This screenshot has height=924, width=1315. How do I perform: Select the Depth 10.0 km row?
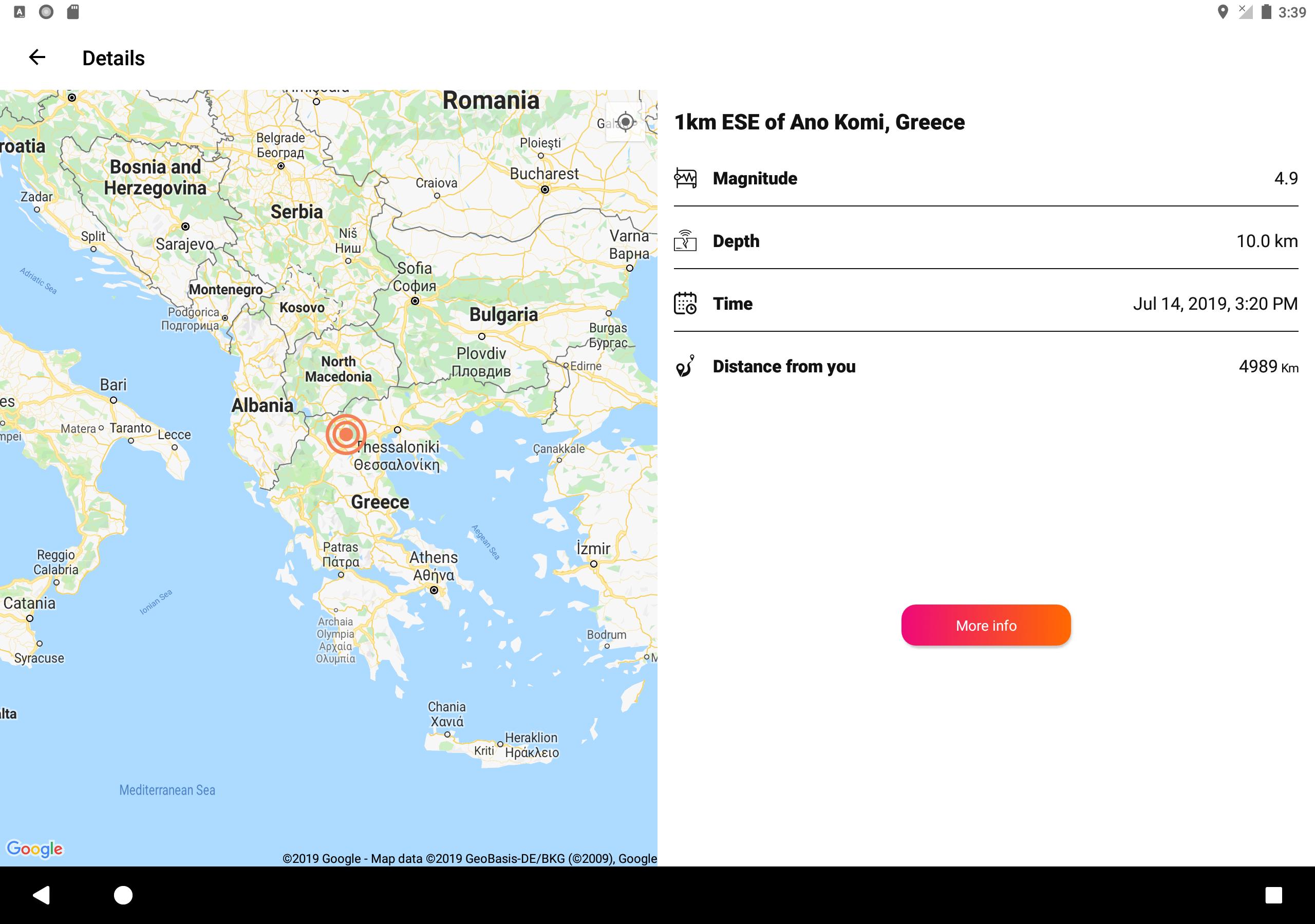point(985,241)
